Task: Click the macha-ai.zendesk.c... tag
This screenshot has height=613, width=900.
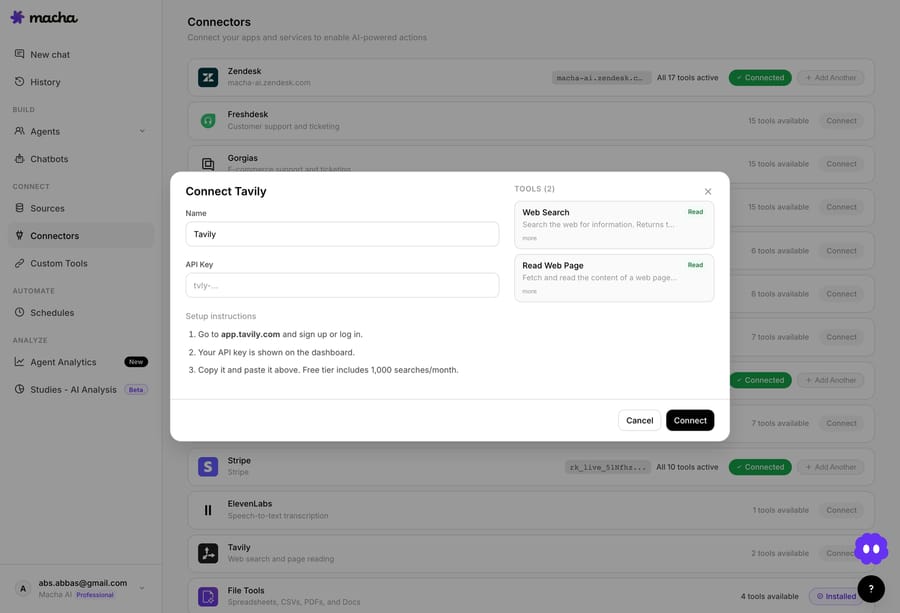Action: pos(602,77)
